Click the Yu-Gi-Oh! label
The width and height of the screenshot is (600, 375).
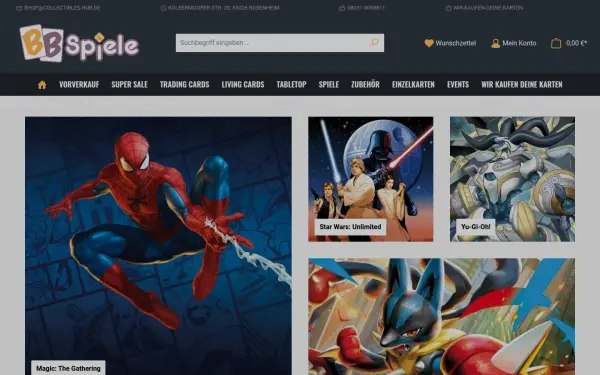(476, 227)
